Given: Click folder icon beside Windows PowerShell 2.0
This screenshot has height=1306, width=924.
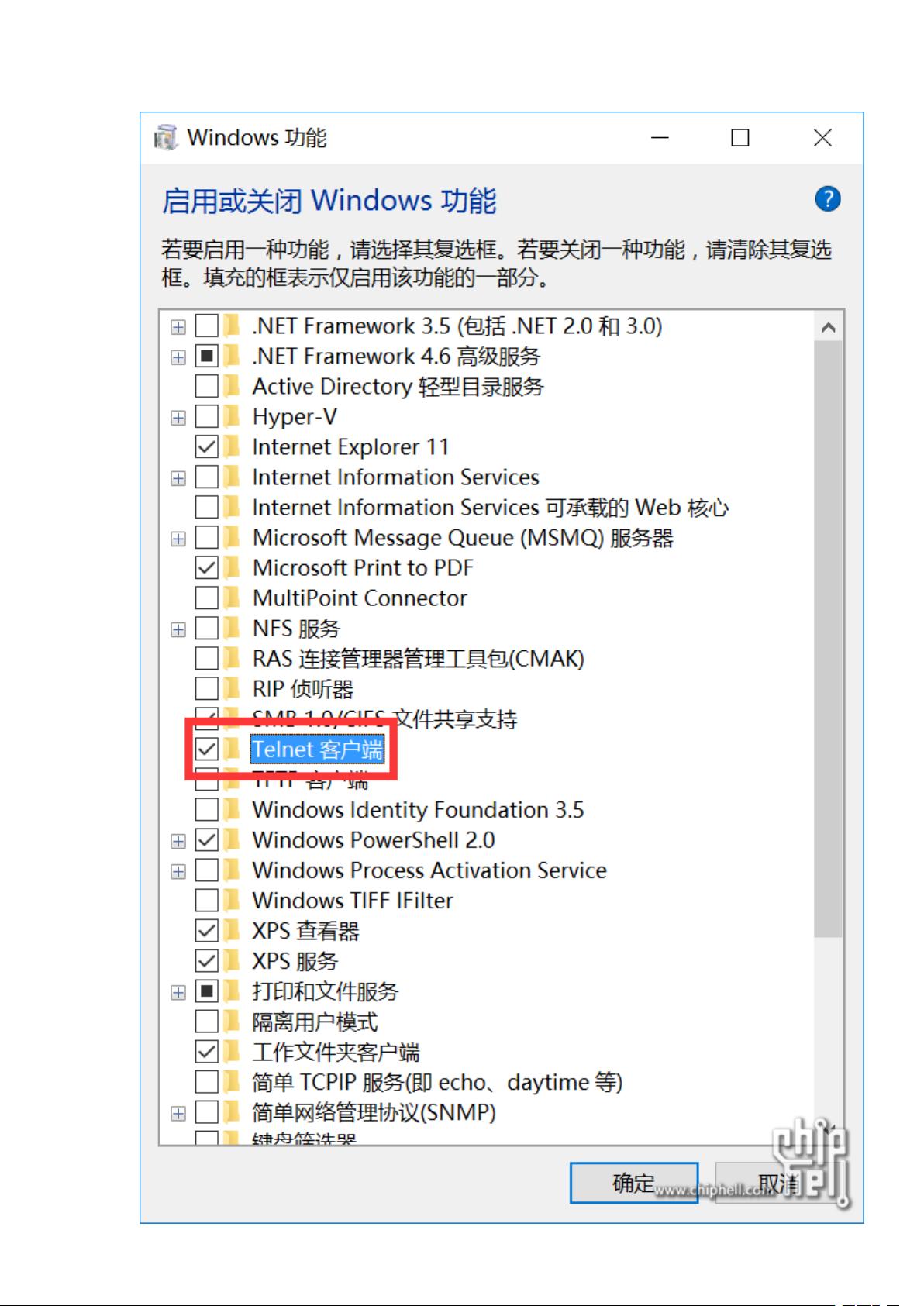Looking at the screenshot, I should tap(231, 840).
